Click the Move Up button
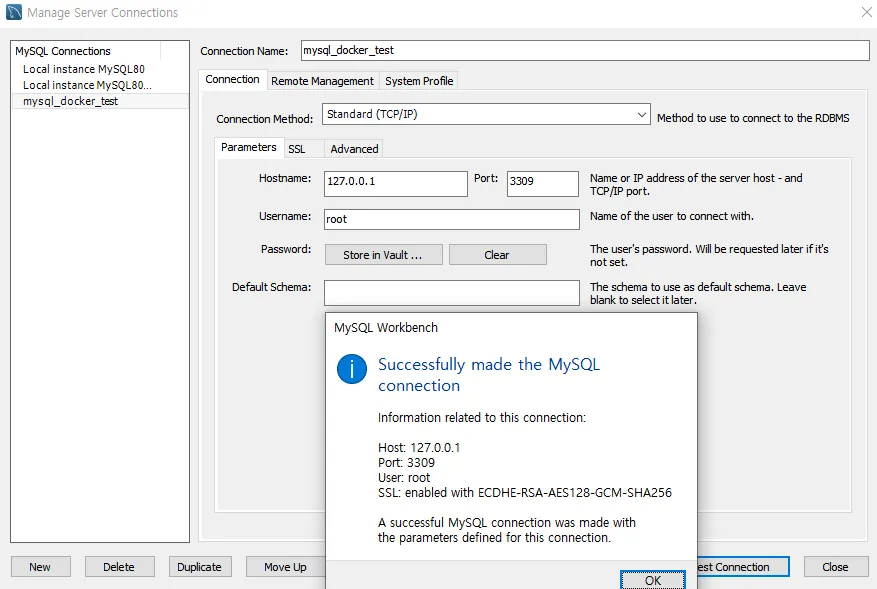The width and height of the screenshot is (877, 589). tap(285, 567)
